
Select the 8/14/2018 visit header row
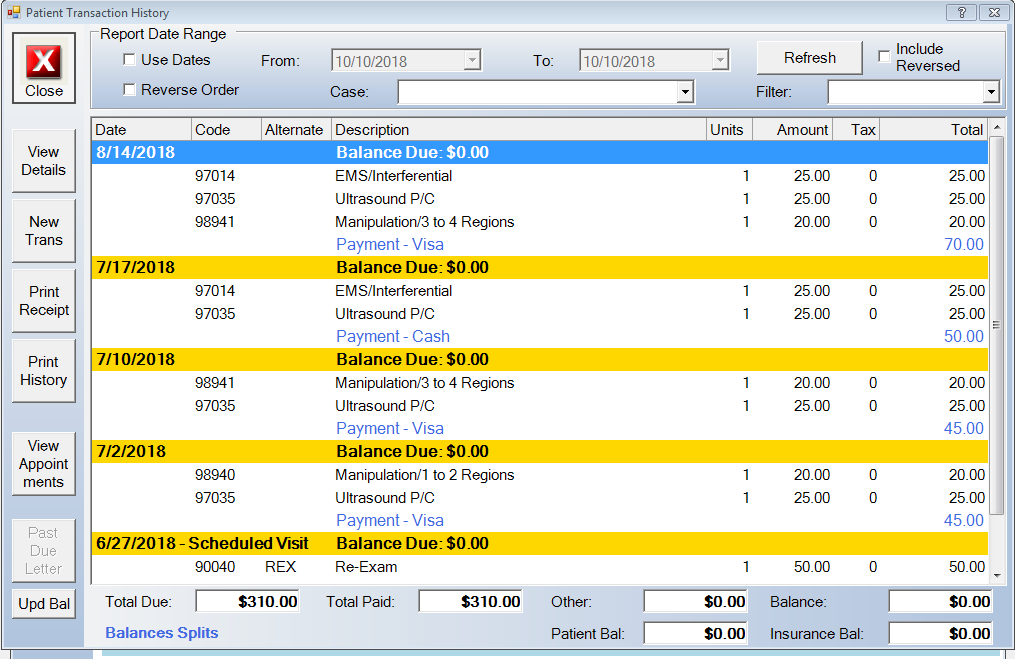tap(540, 152)
